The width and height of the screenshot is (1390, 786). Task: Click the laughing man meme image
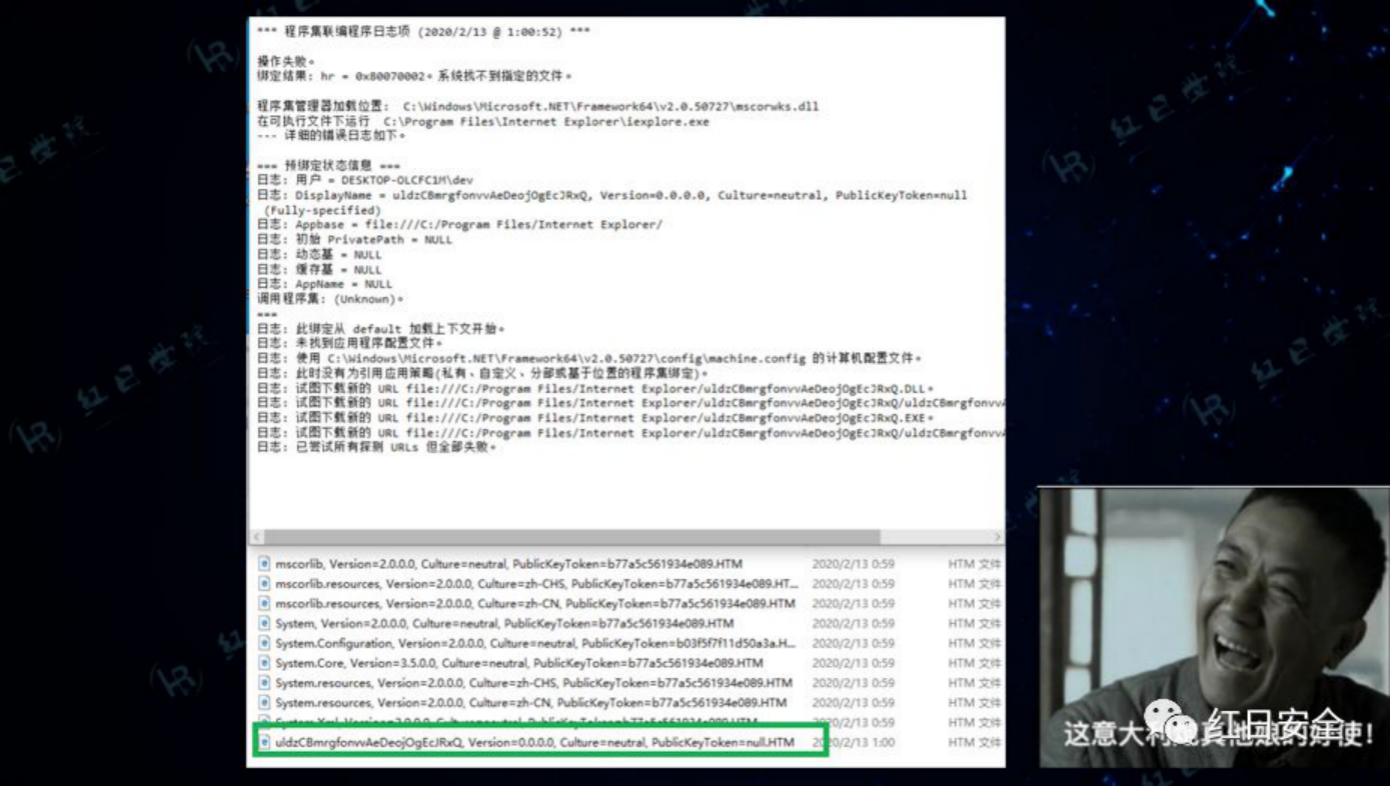[x=1214, y=627]
